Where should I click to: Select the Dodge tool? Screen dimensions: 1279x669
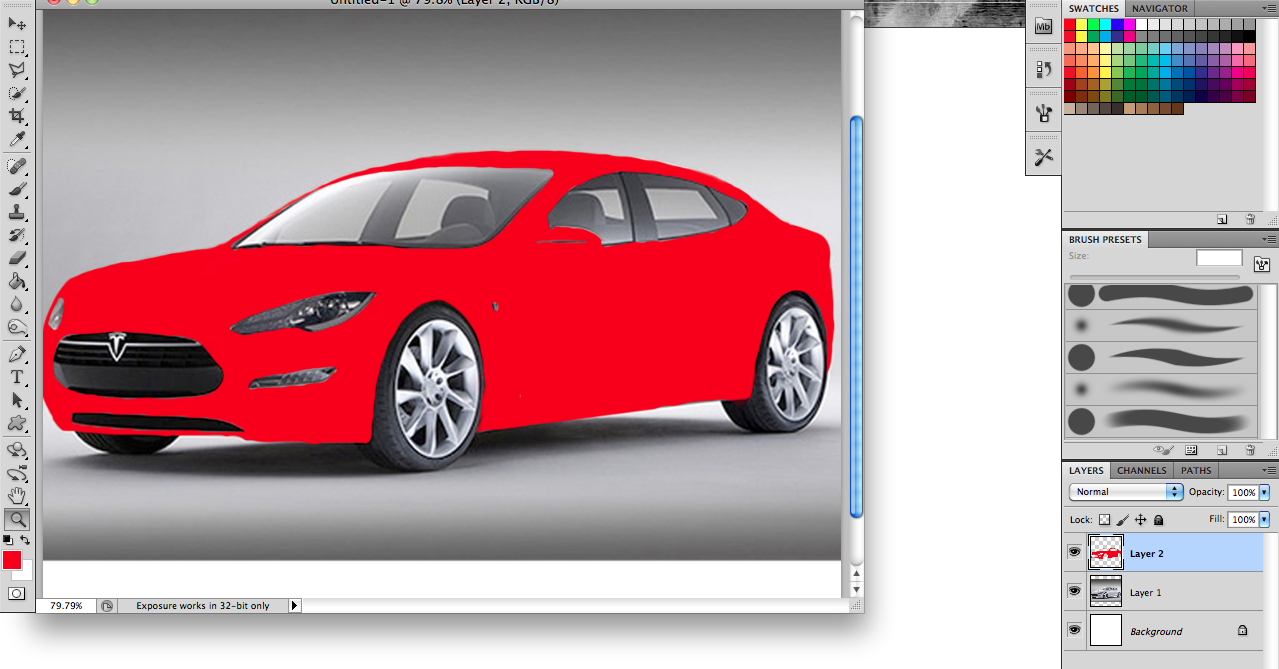(x=17, y=327)
